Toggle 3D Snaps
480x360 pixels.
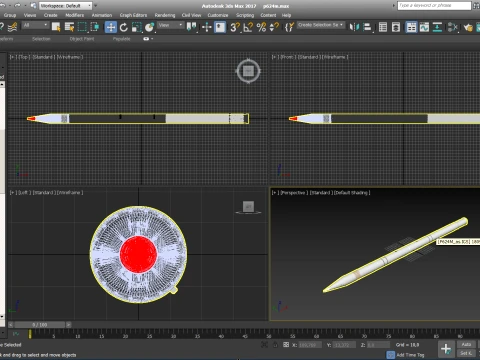(x=235, y=27)
